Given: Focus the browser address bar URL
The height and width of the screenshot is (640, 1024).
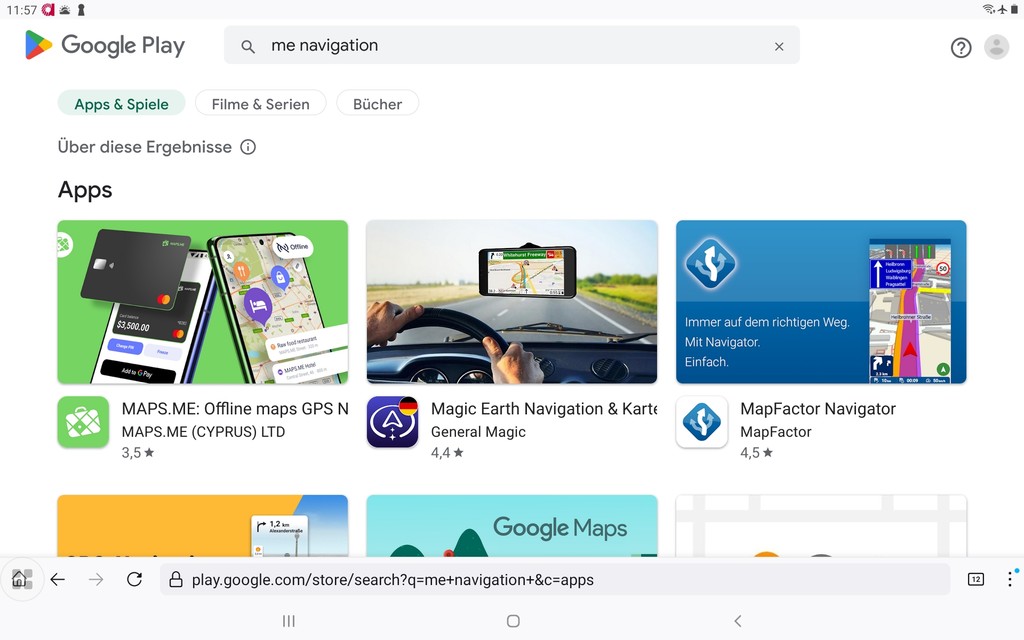Looking at the screenshot, I should [555, 579].
